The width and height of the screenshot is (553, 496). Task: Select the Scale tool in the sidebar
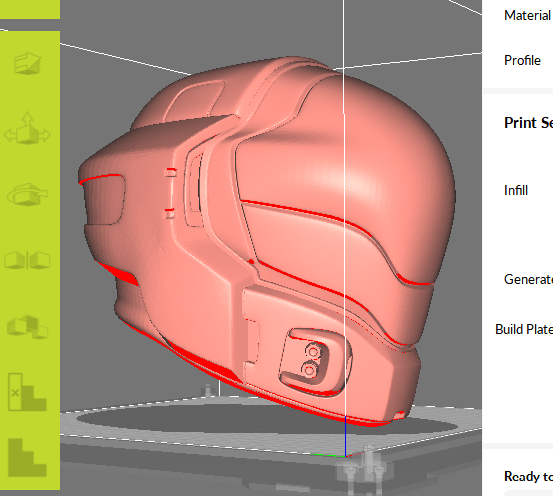coord(27,63)
